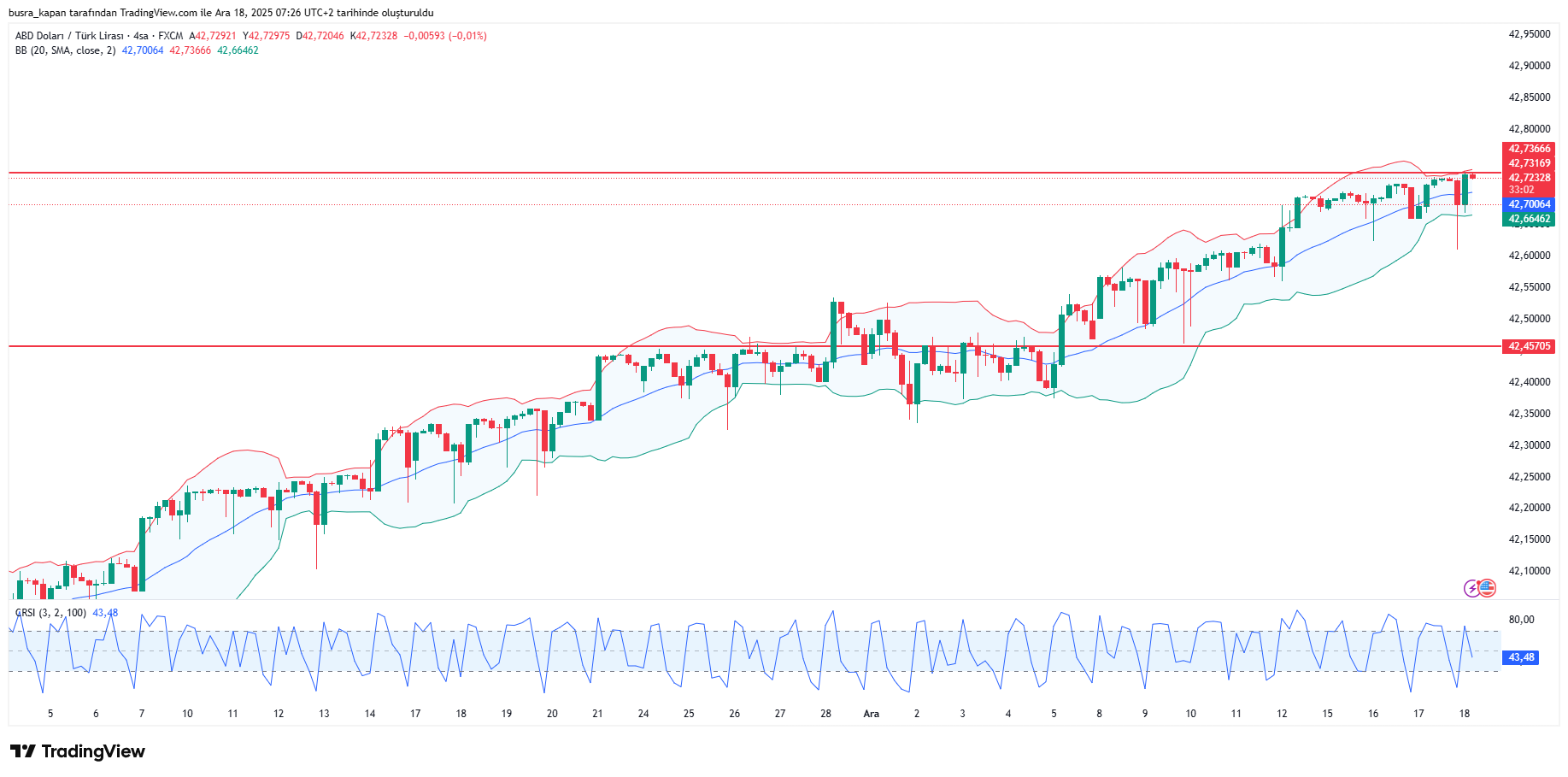Click the green 42,66462 lower band price label

pos(1529,219)
